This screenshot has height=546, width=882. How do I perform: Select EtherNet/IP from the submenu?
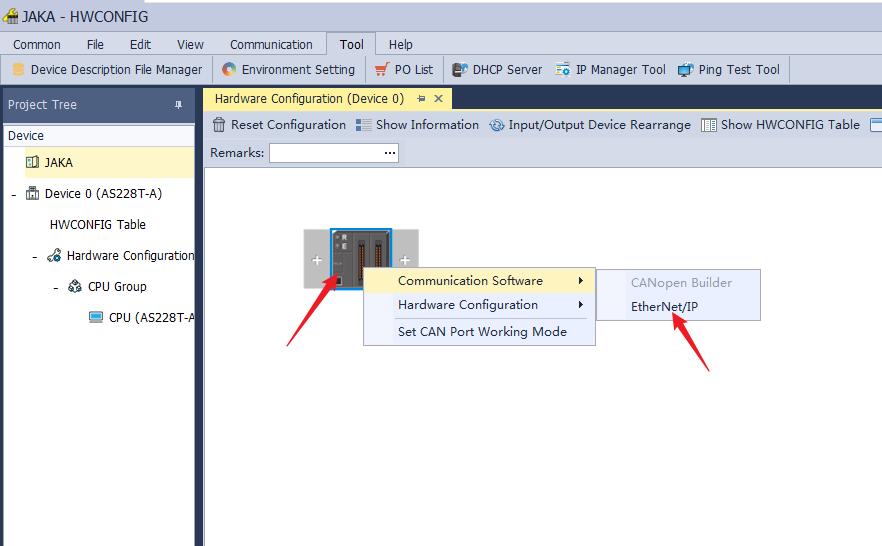click(x=664, y=307)
